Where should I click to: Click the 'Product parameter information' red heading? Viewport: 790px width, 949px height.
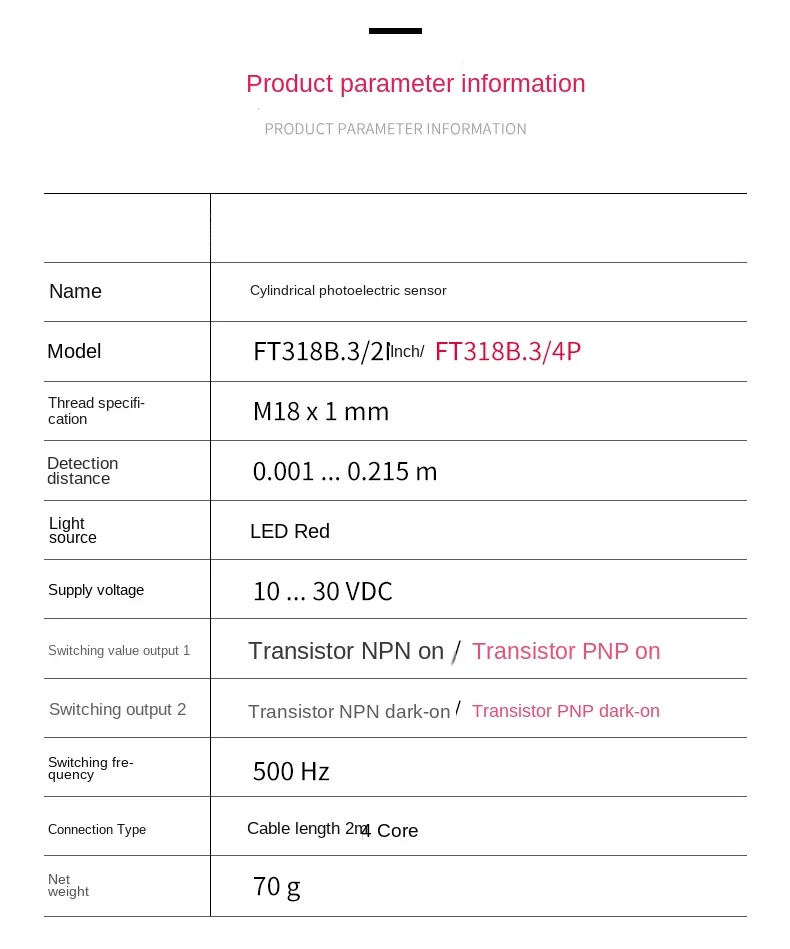point(415,84)
